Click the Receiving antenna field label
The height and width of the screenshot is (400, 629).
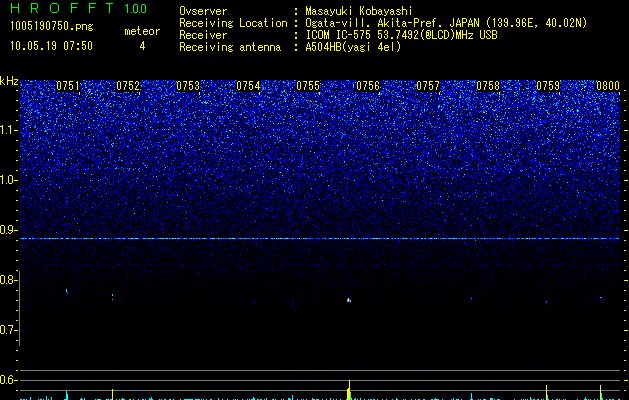pyautogui.click(x=230, y=47)
